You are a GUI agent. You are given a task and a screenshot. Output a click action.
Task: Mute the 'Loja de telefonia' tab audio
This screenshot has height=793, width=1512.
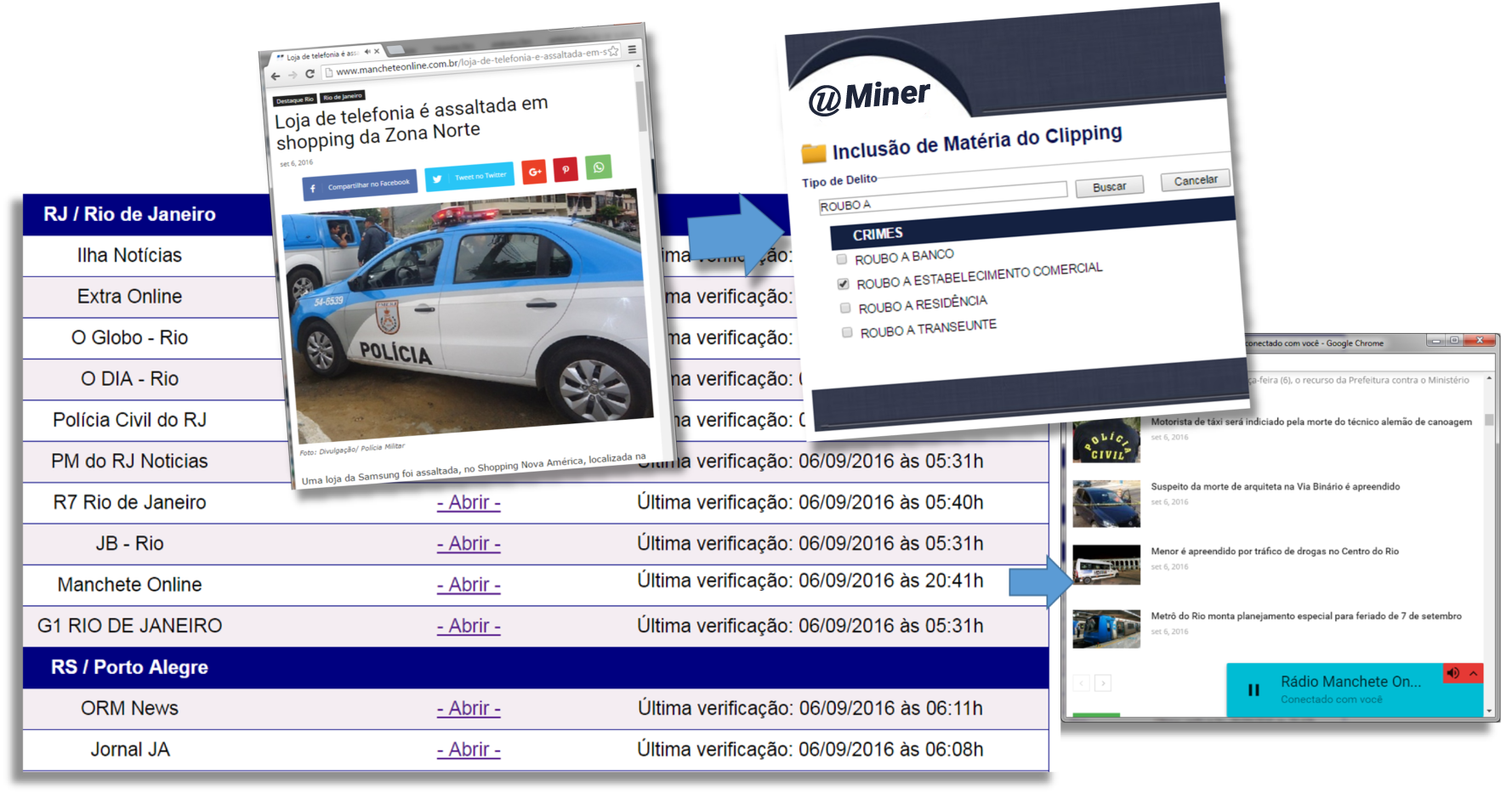[367, 52]
